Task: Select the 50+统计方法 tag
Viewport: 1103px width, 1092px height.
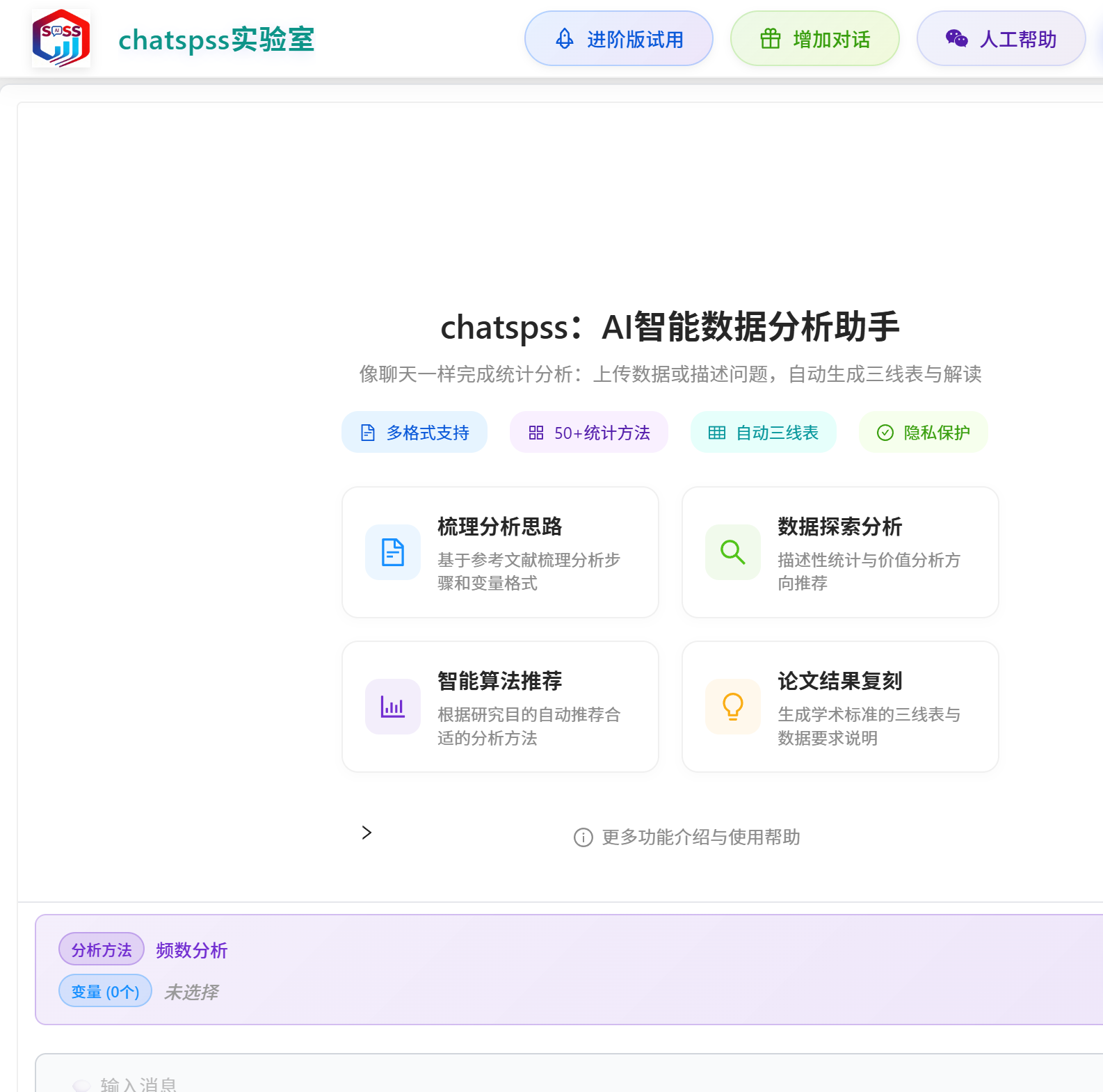Action: 589,433
